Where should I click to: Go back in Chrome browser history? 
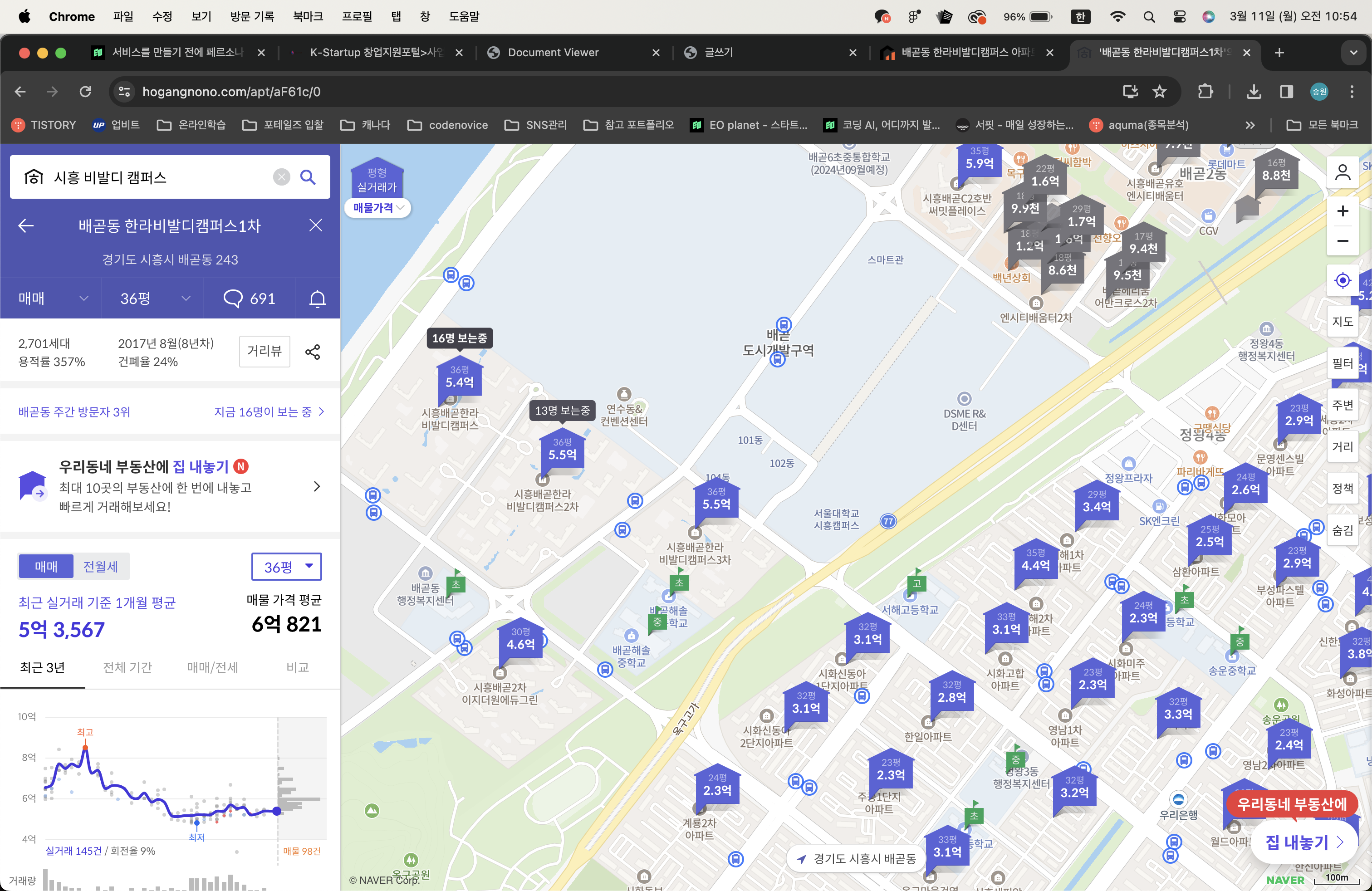(x=20, y=92)
